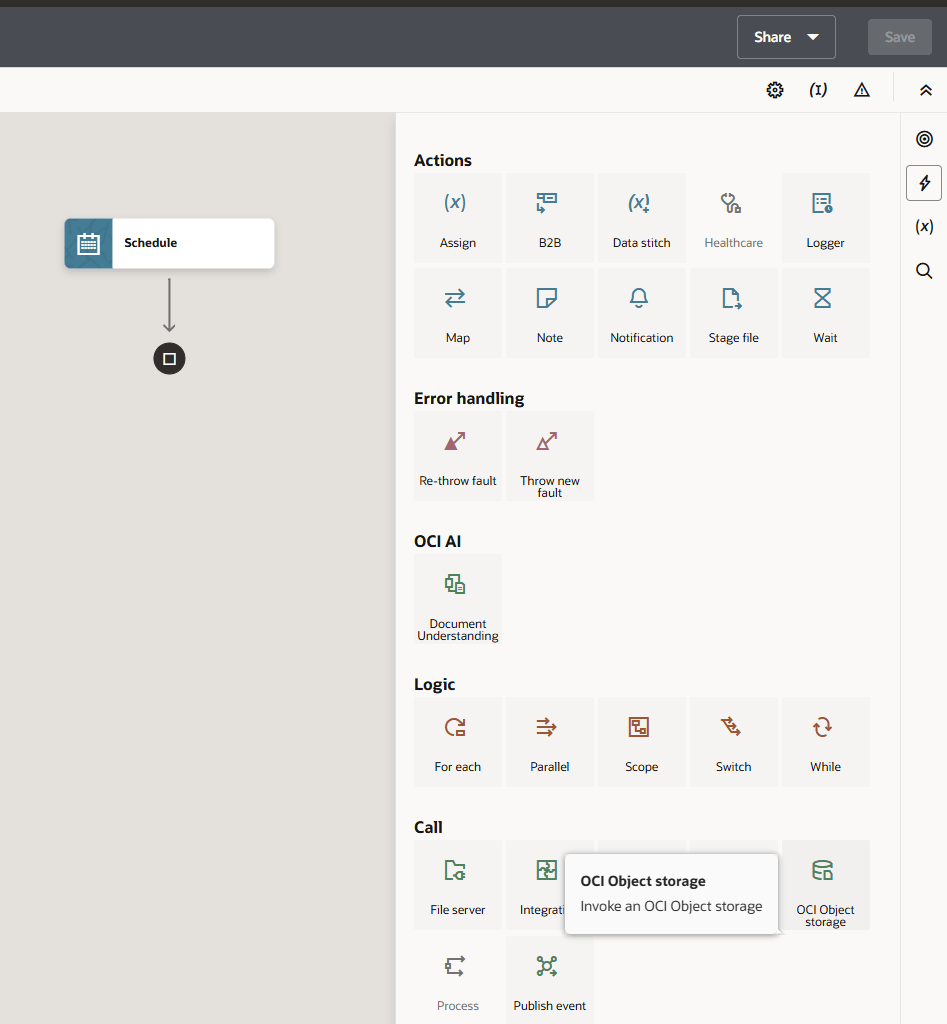Add a Re-throw fault handler
The width and height of the screenshot is (947, 1024).
(x=457, y=456)
